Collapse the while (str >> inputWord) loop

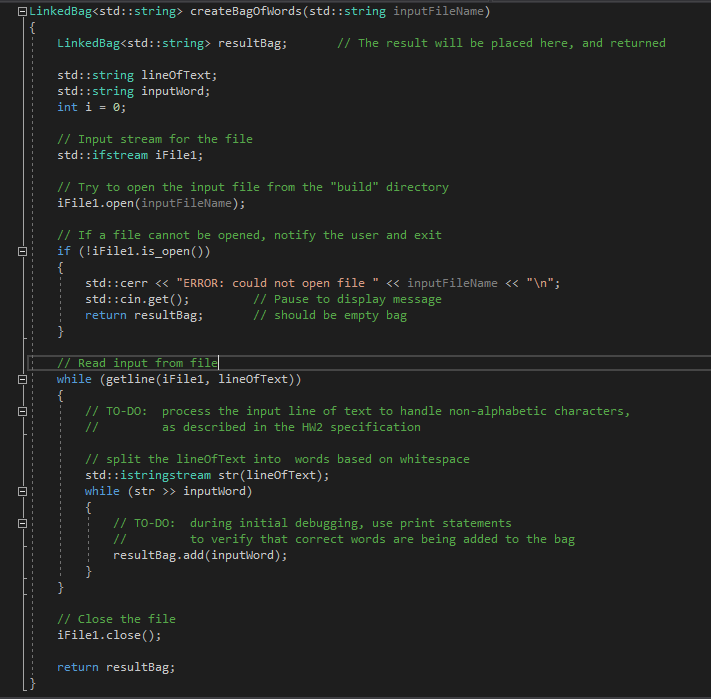point(22,491)
